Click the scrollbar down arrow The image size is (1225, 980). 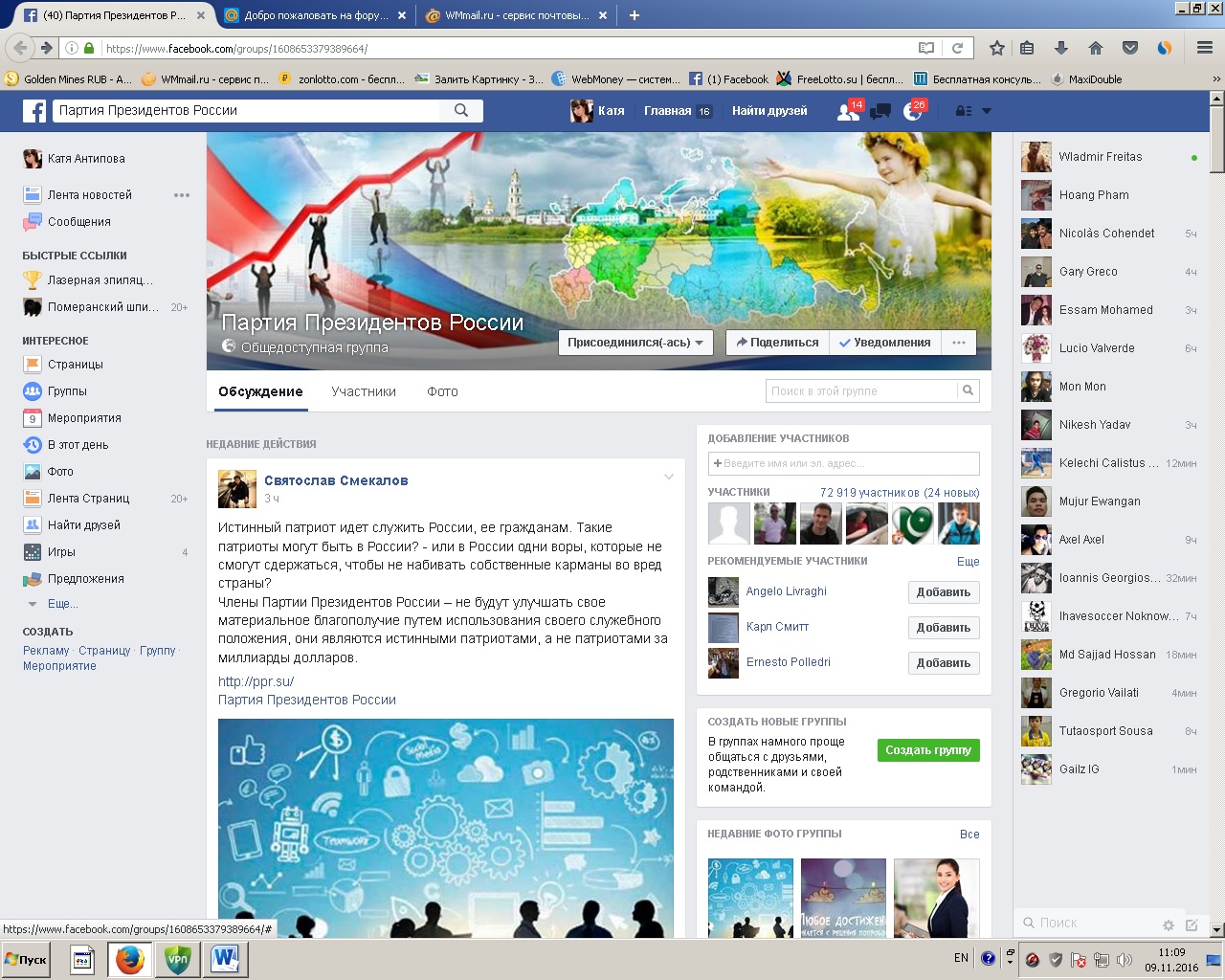(1217, 930)
